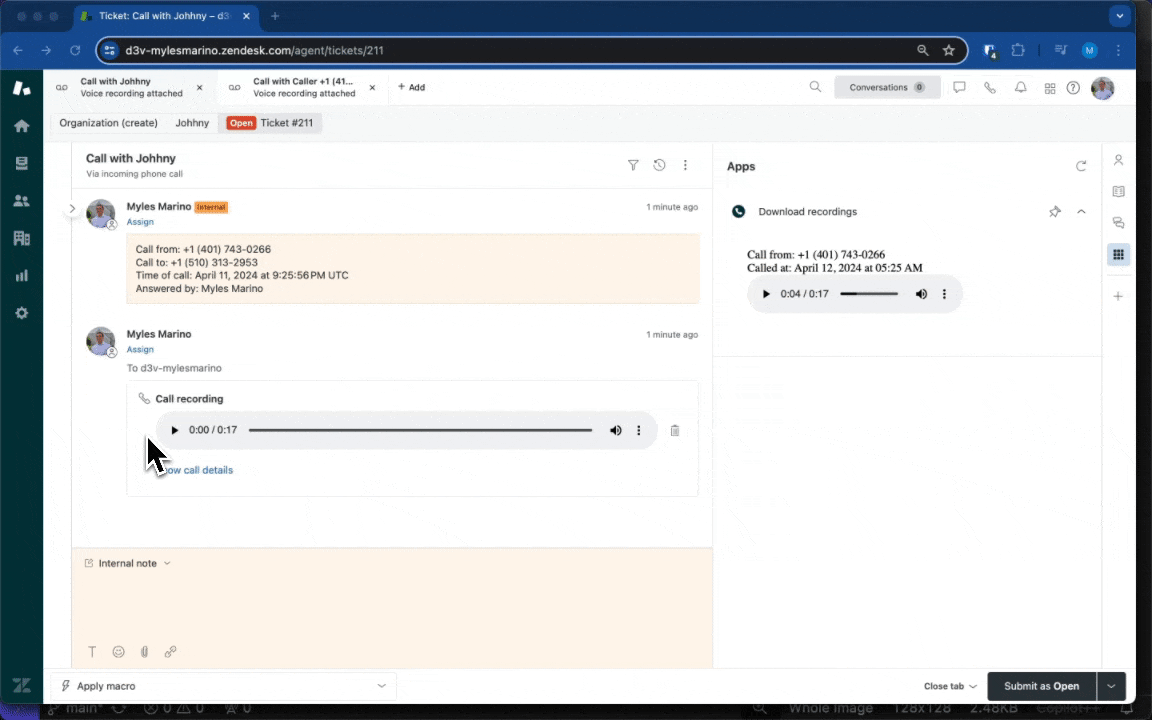Reload apps with the refresh icon
Screen dimensions: 1152x720
coord(1080,166)
